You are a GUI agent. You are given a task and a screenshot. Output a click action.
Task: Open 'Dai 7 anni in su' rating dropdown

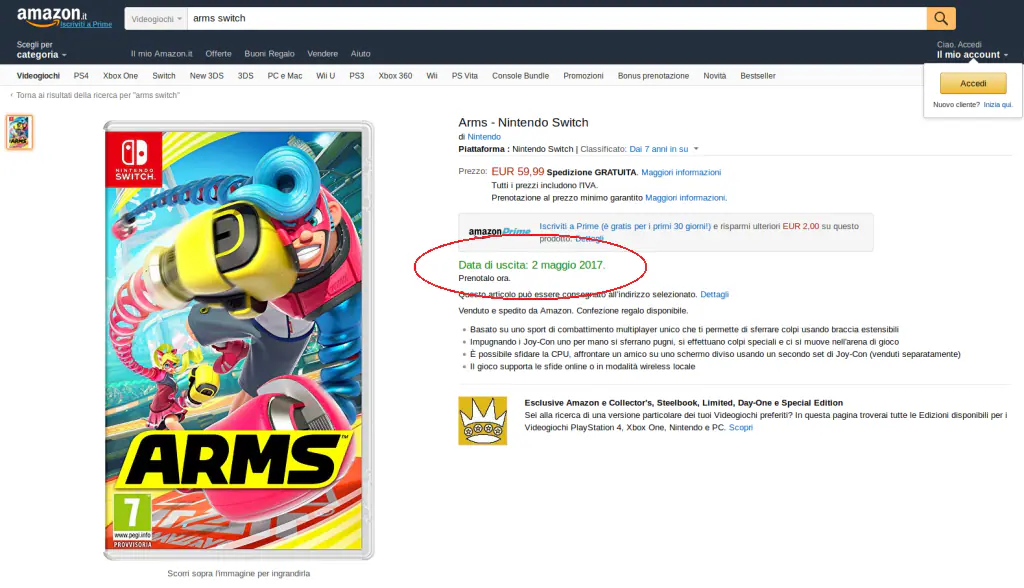[664, 149]
